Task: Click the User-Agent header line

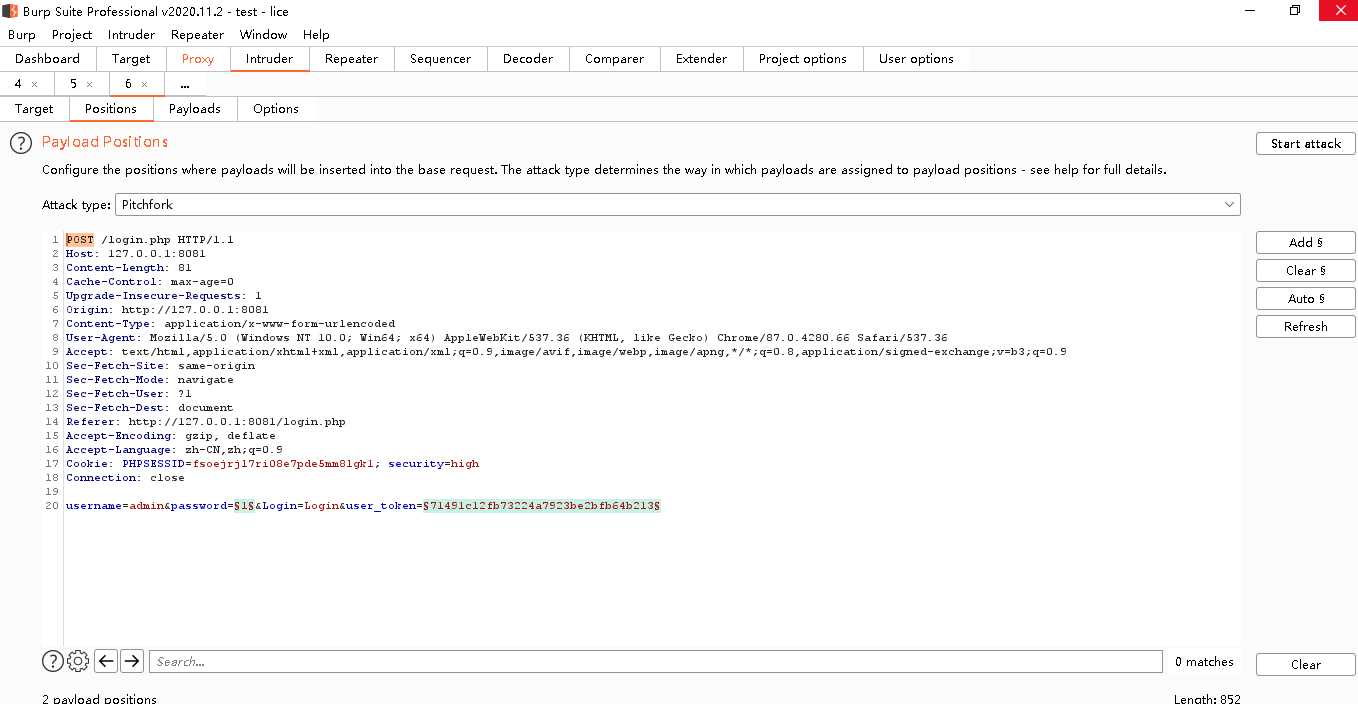Action: pos(507,338)
